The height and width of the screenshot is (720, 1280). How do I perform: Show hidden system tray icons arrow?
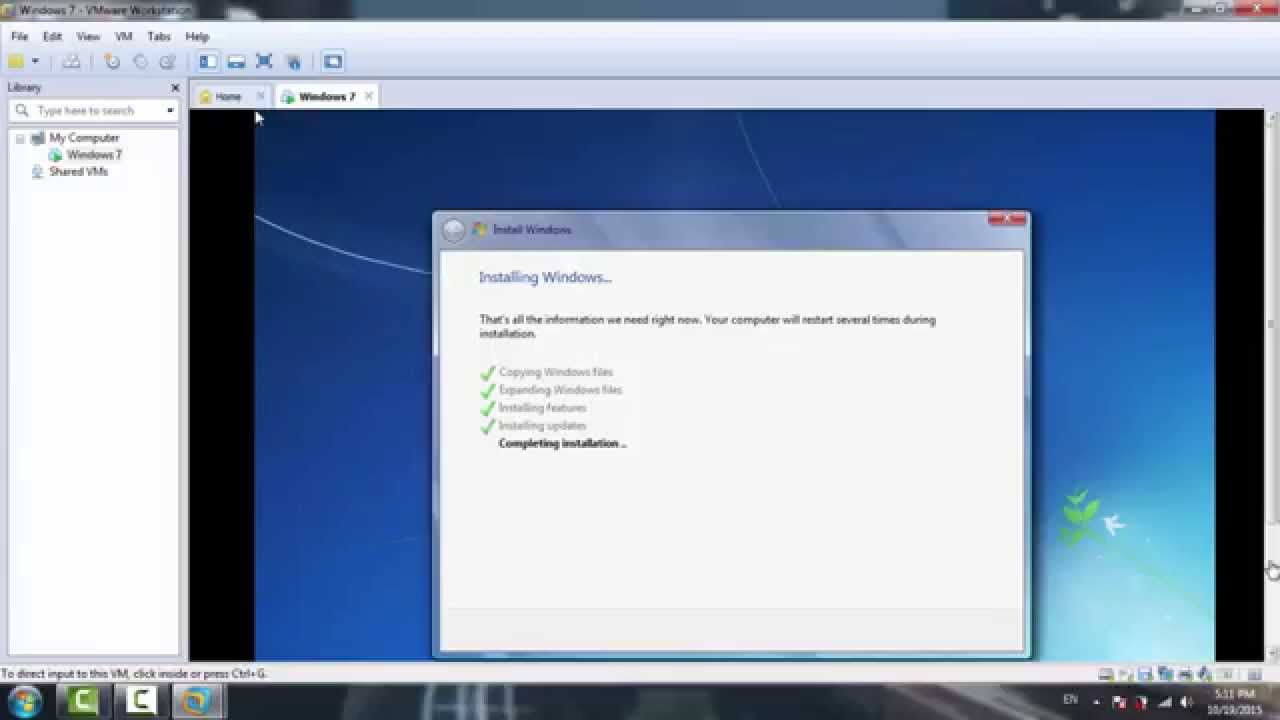point(1097,702)
